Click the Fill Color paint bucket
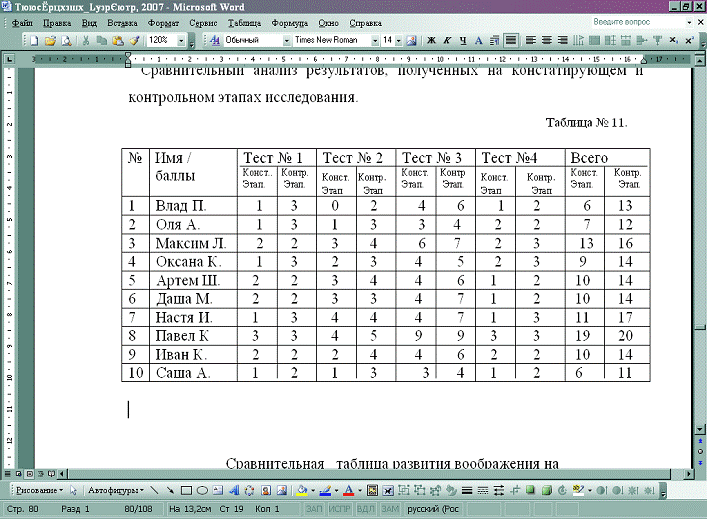707x519 pixels. [x=301, y=491]
